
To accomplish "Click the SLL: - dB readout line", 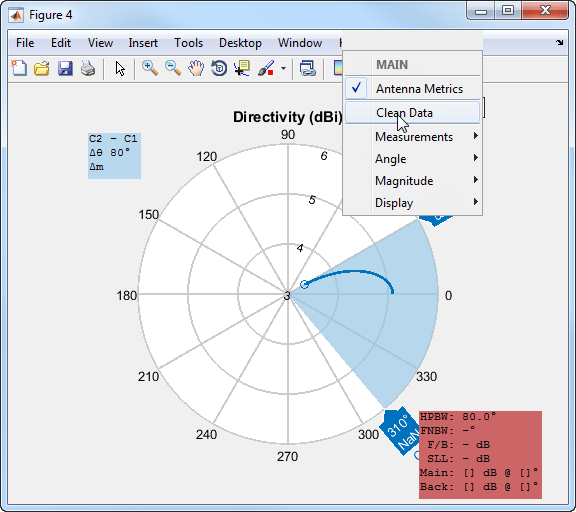I will click(x=458, y=459).
